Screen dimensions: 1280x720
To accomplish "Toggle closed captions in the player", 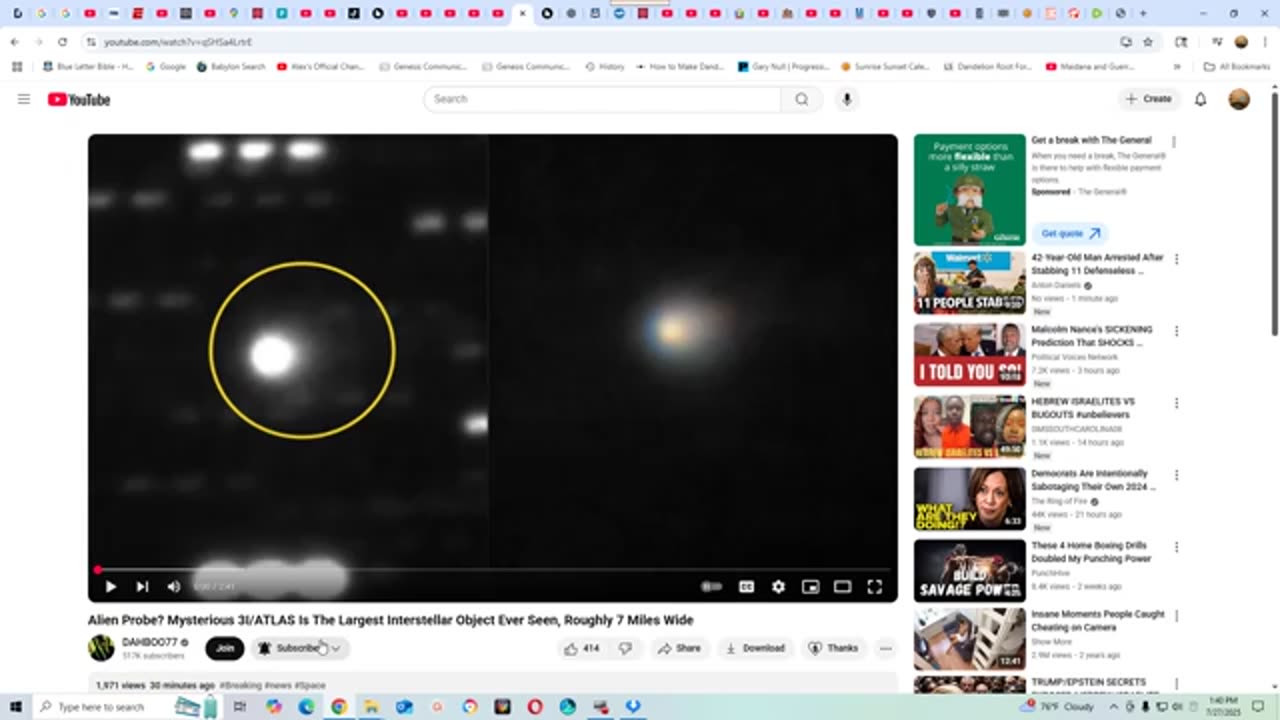I will click(746, 587).
